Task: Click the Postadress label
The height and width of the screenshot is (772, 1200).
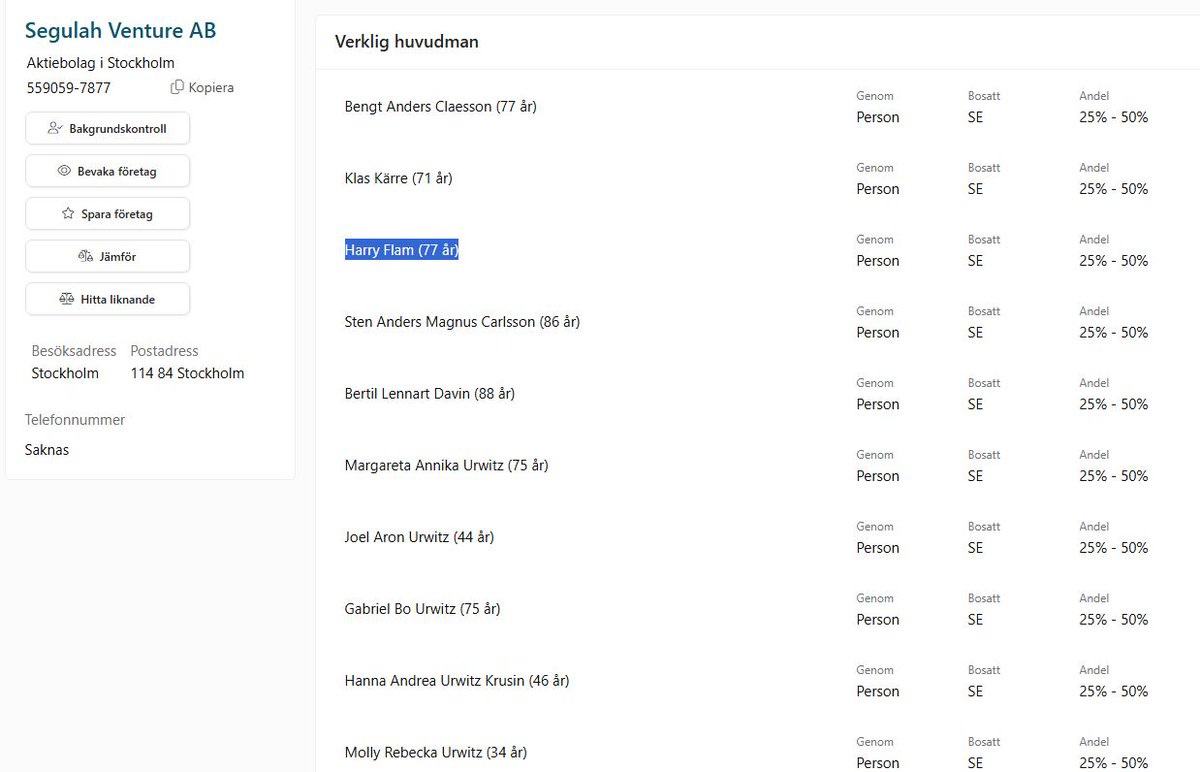Action: [x=165, y=351]
